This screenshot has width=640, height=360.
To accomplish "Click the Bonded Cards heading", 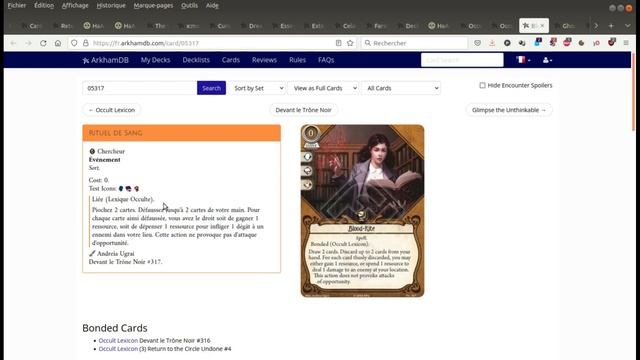I will 115,328.
